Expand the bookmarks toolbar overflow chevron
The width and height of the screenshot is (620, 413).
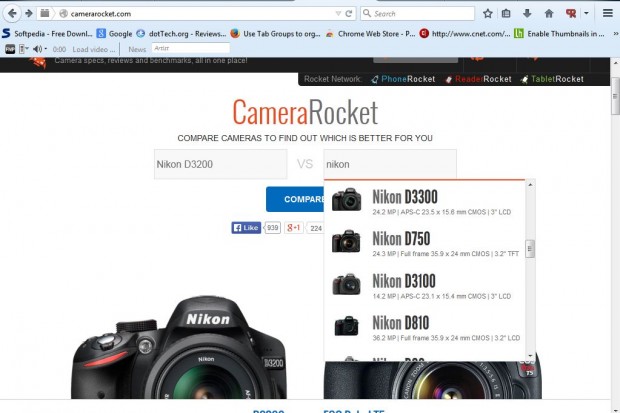coord(613,33)
